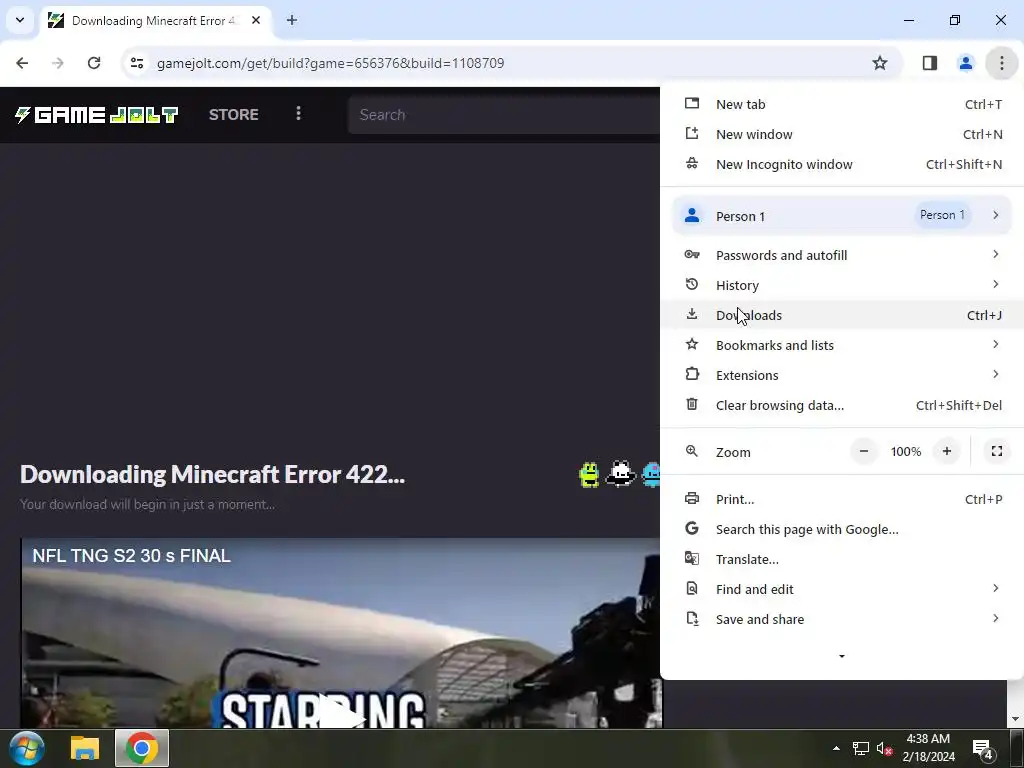Enter full screen via zoom row icon
This screenshot has width=1024, height=768.
[x=997, y=451]
